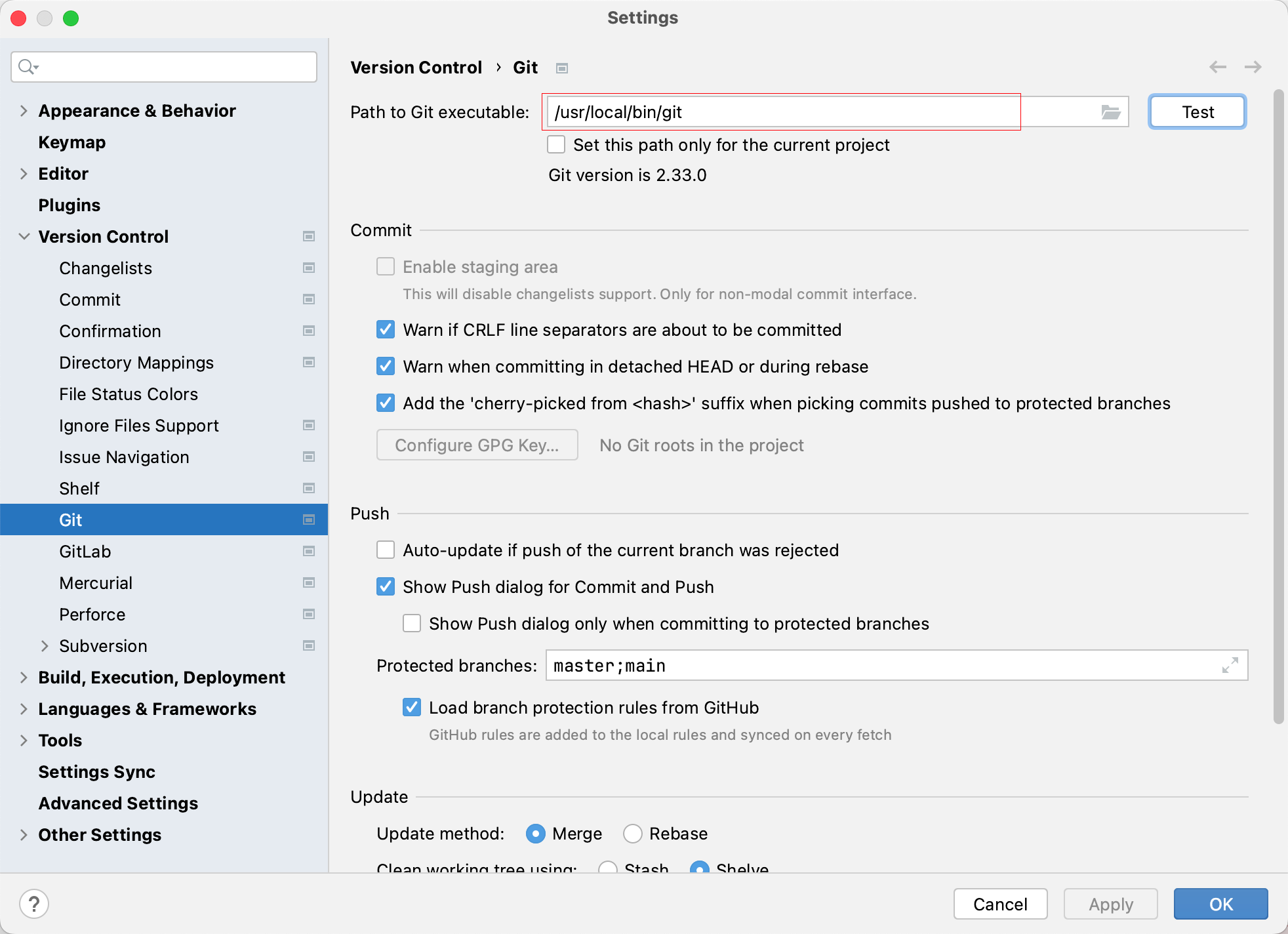Image resolution: width=1288 pixels, height=934 pixels.
Task: Collapse the Version Control tree node
Action: 24,237
